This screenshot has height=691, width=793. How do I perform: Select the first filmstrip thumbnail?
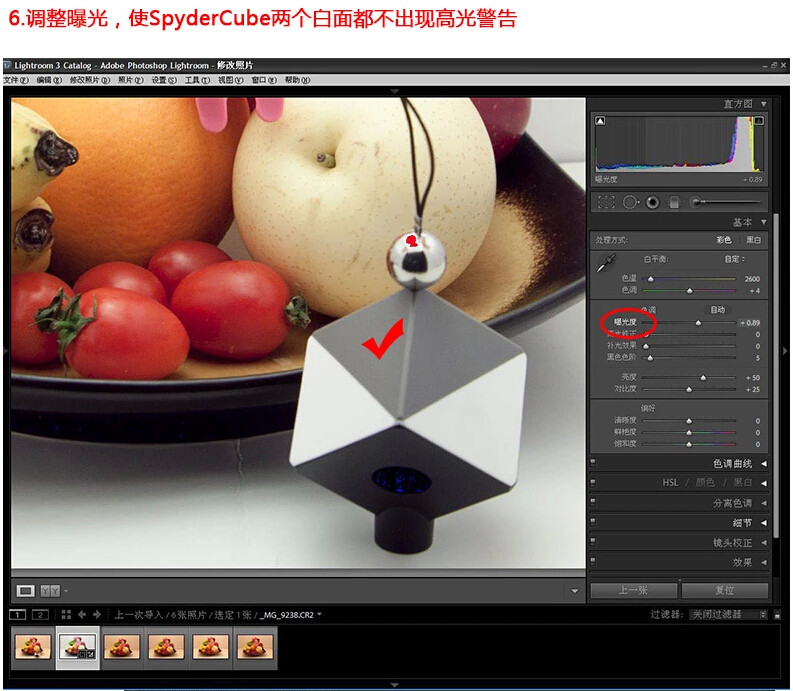[x=33, y=647]
